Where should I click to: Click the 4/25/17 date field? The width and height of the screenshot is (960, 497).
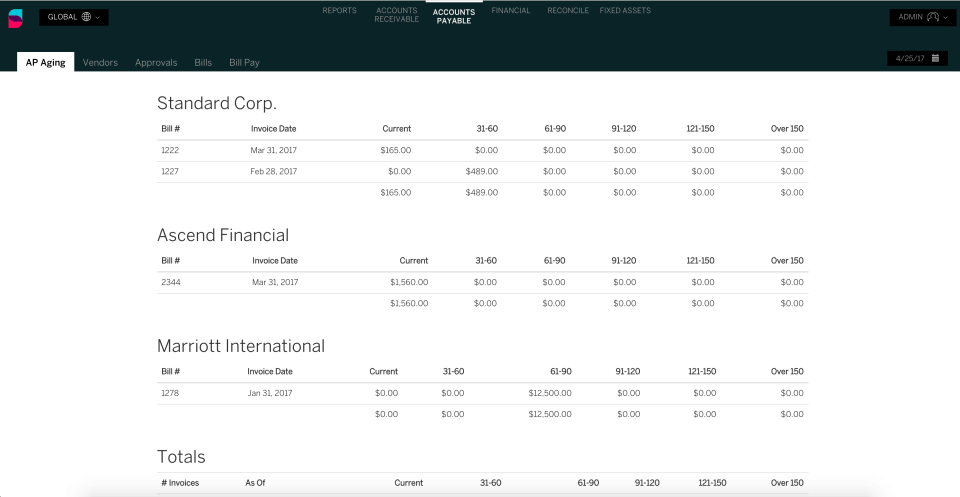point(917,58)
